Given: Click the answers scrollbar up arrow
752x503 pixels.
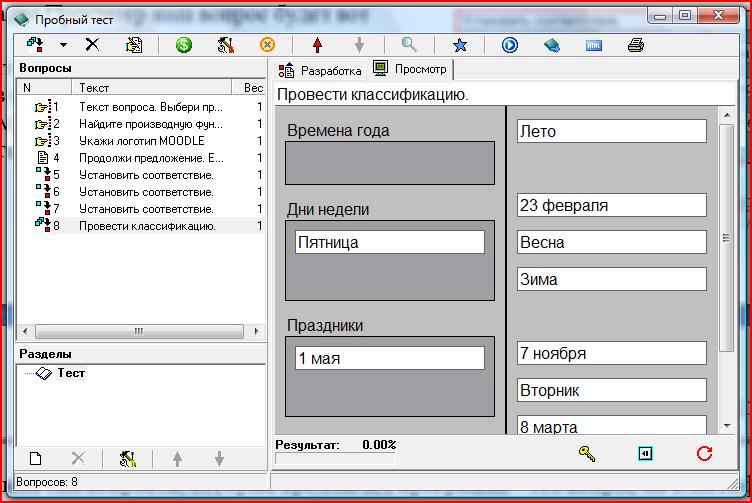Looking at the screenshot, I should (x=727, y=115).
